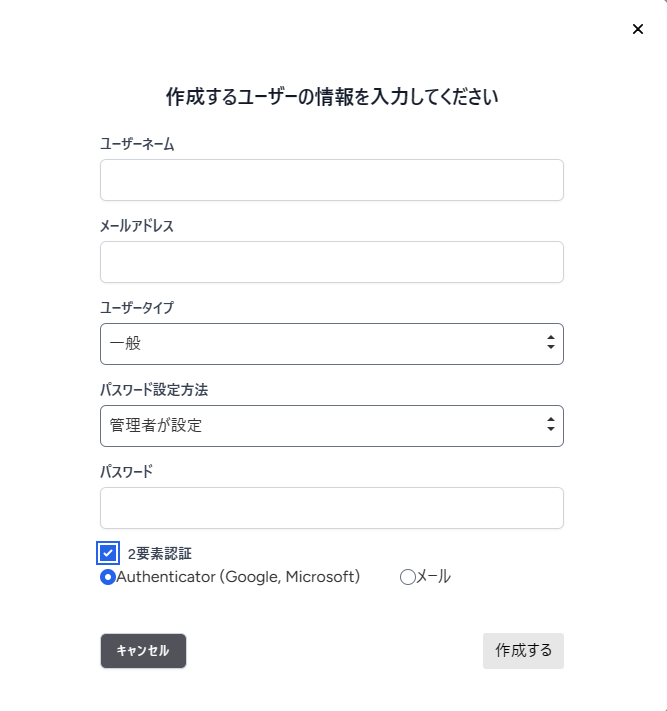Expand the パスワード設定方法 dropdown

(x=331, y=426)
